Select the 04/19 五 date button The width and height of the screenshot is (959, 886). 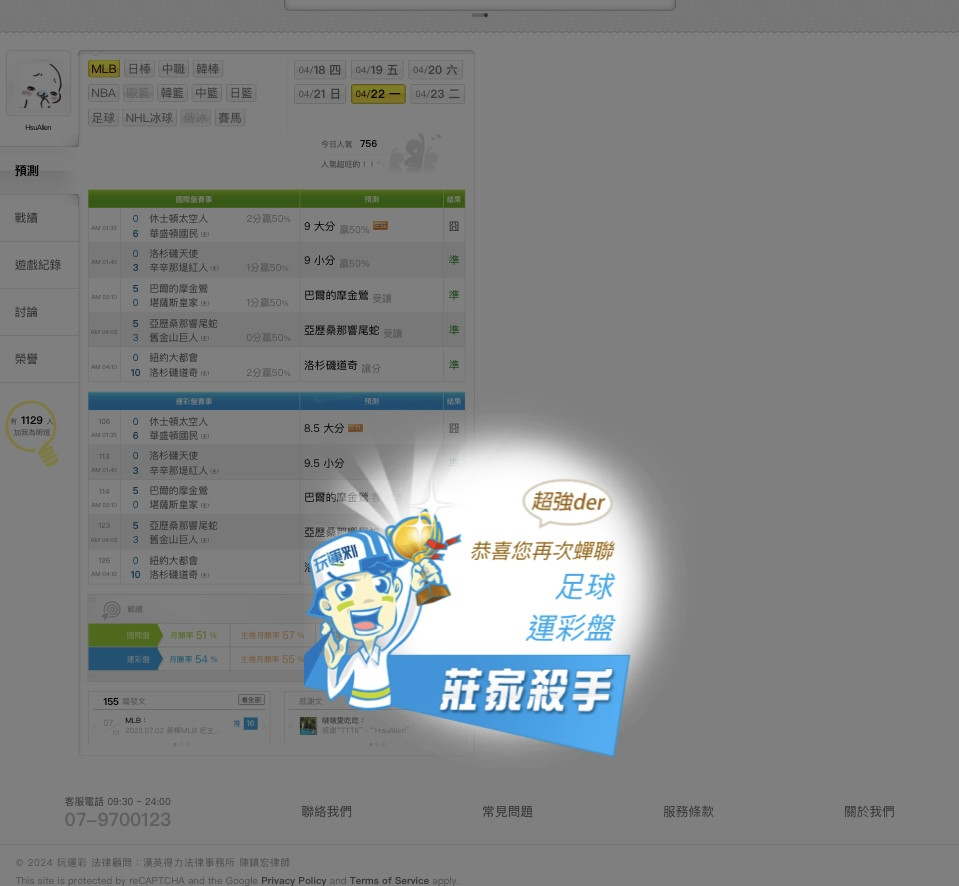377,70
